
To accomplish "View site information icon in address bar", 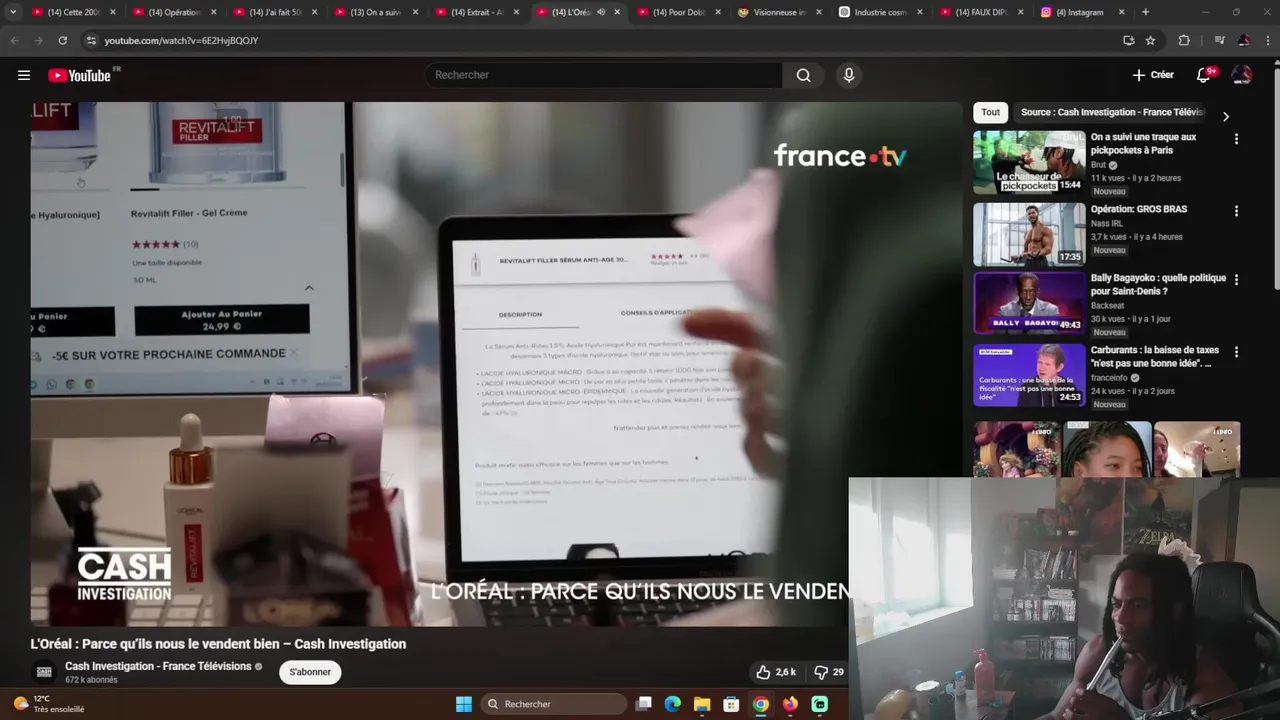I will pos(91,40).
